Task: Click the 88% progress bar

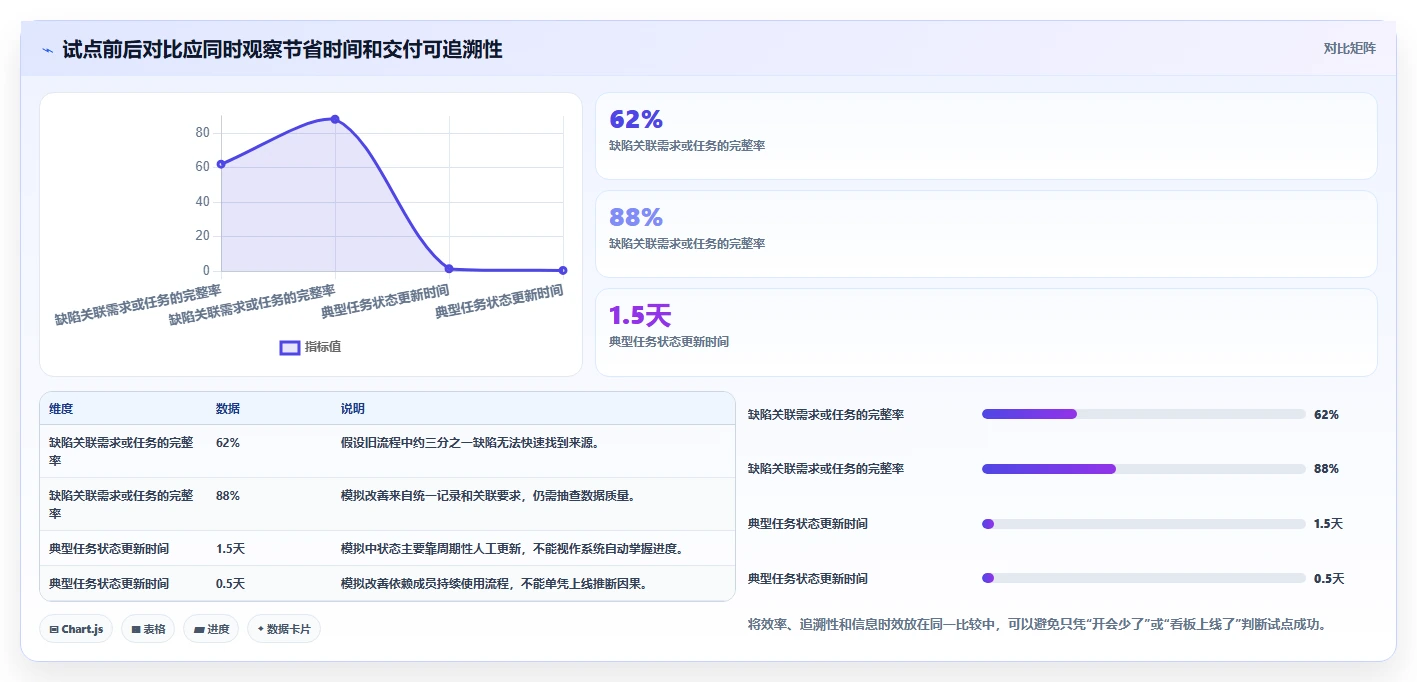Action: point(1144,469)
